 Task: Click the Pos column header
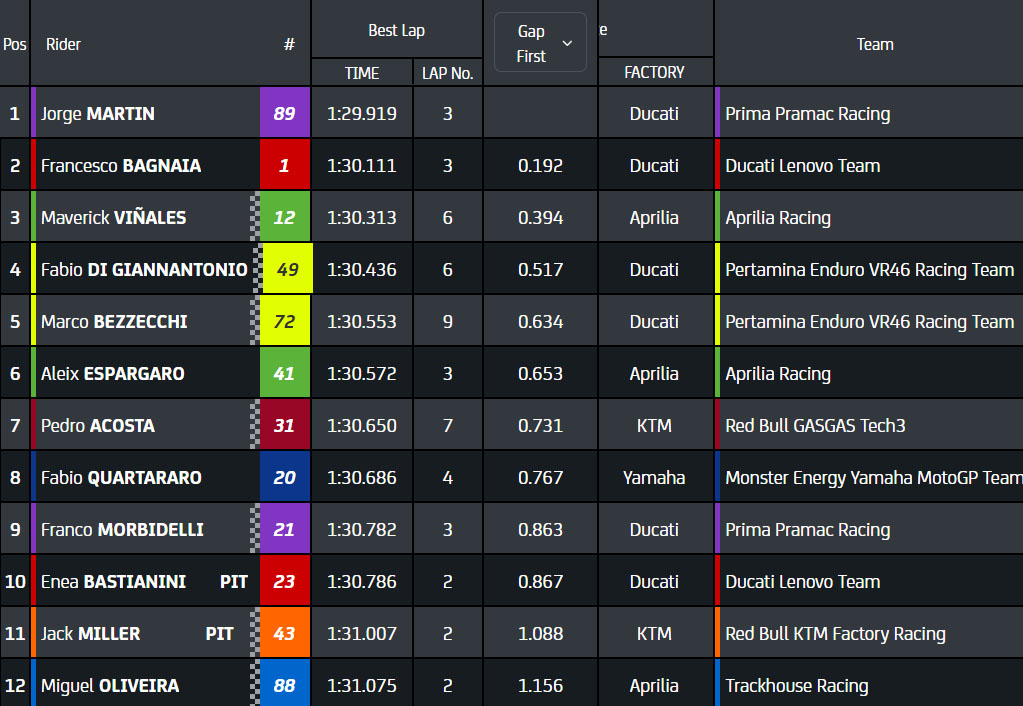pos(15,44)
